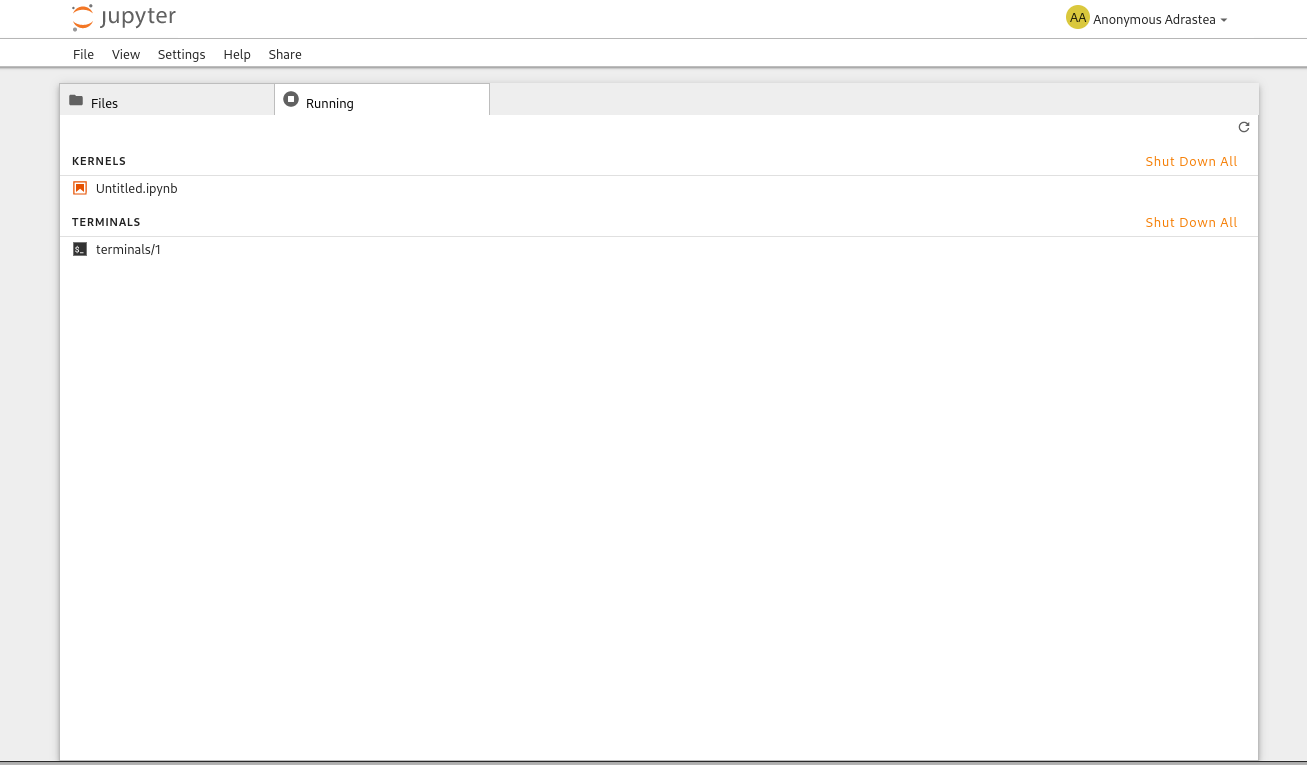Viewport: 1307px width, 765px height.
Task: Click the notebook icon beside Untitled.ipynb
Action: pos(80,188)
